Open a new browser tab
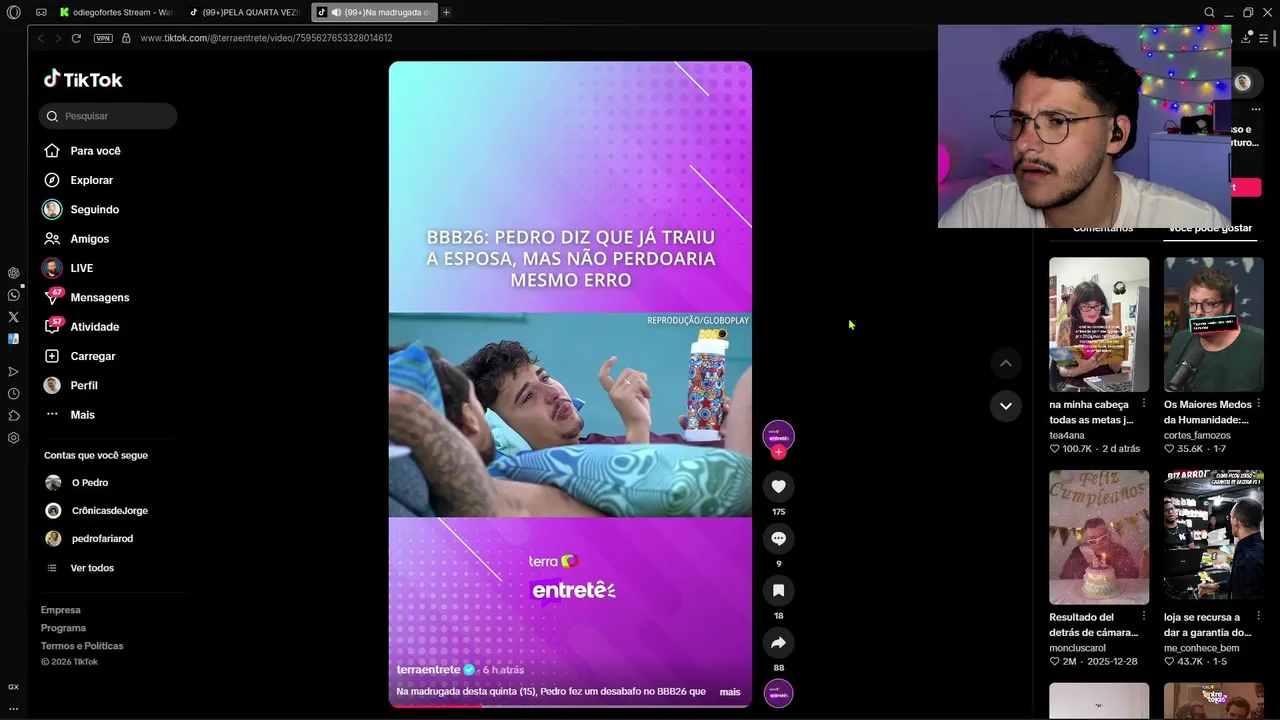This screenshot has height=720, width=1280. 446,12
